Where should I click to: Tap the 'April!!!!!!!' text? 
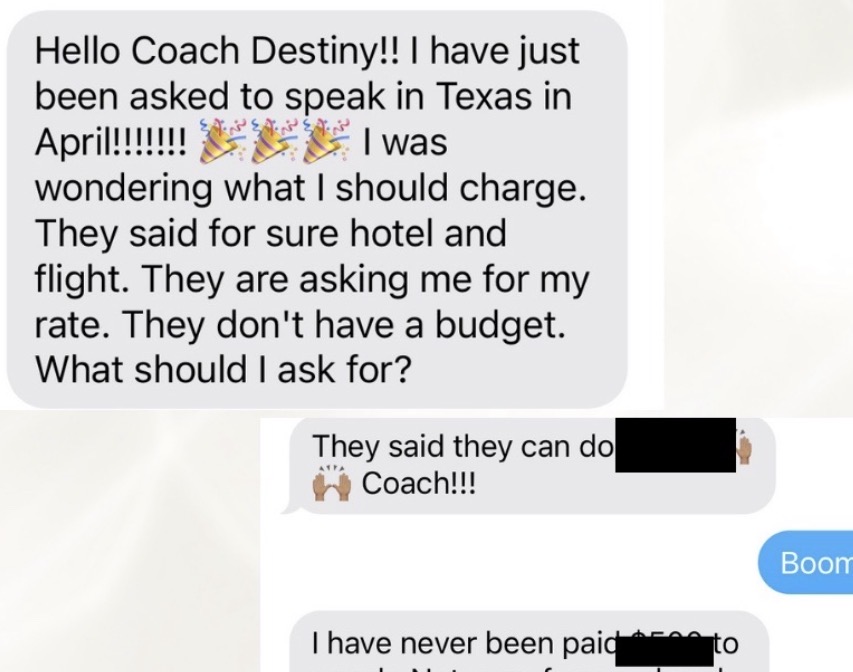click(x=112, y=144)
